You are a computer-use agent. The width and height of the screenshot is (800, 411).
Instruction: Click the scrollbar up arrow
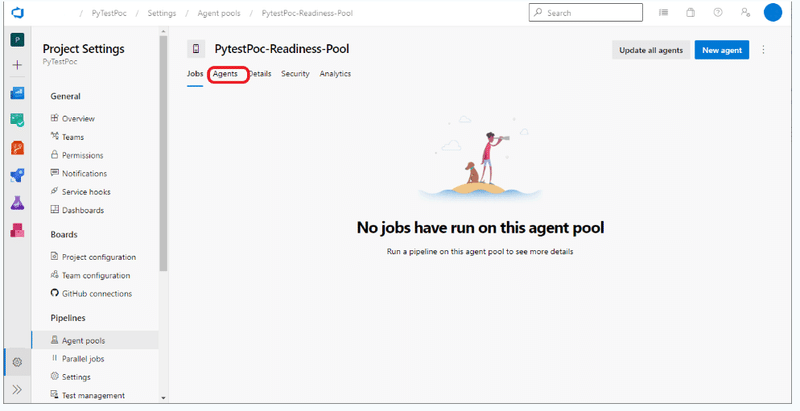163,32
